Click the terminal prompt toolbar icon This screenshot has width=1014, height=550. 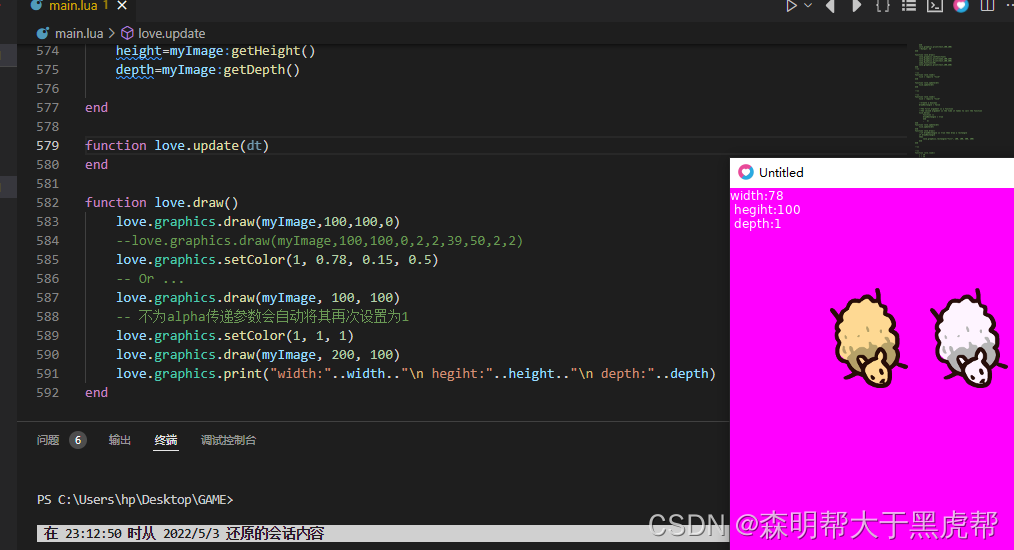[935, 6]
